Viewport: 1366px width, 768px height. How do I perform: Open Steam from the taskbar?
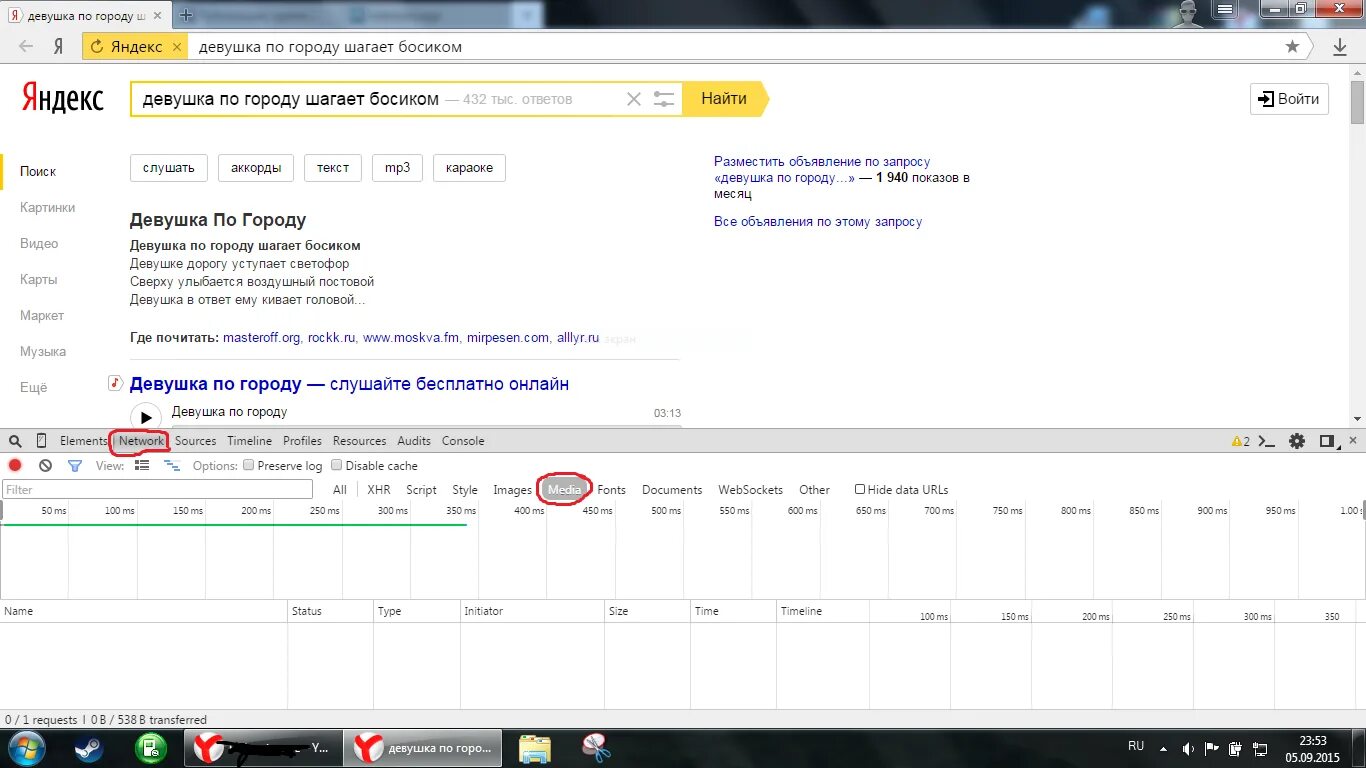89,747
